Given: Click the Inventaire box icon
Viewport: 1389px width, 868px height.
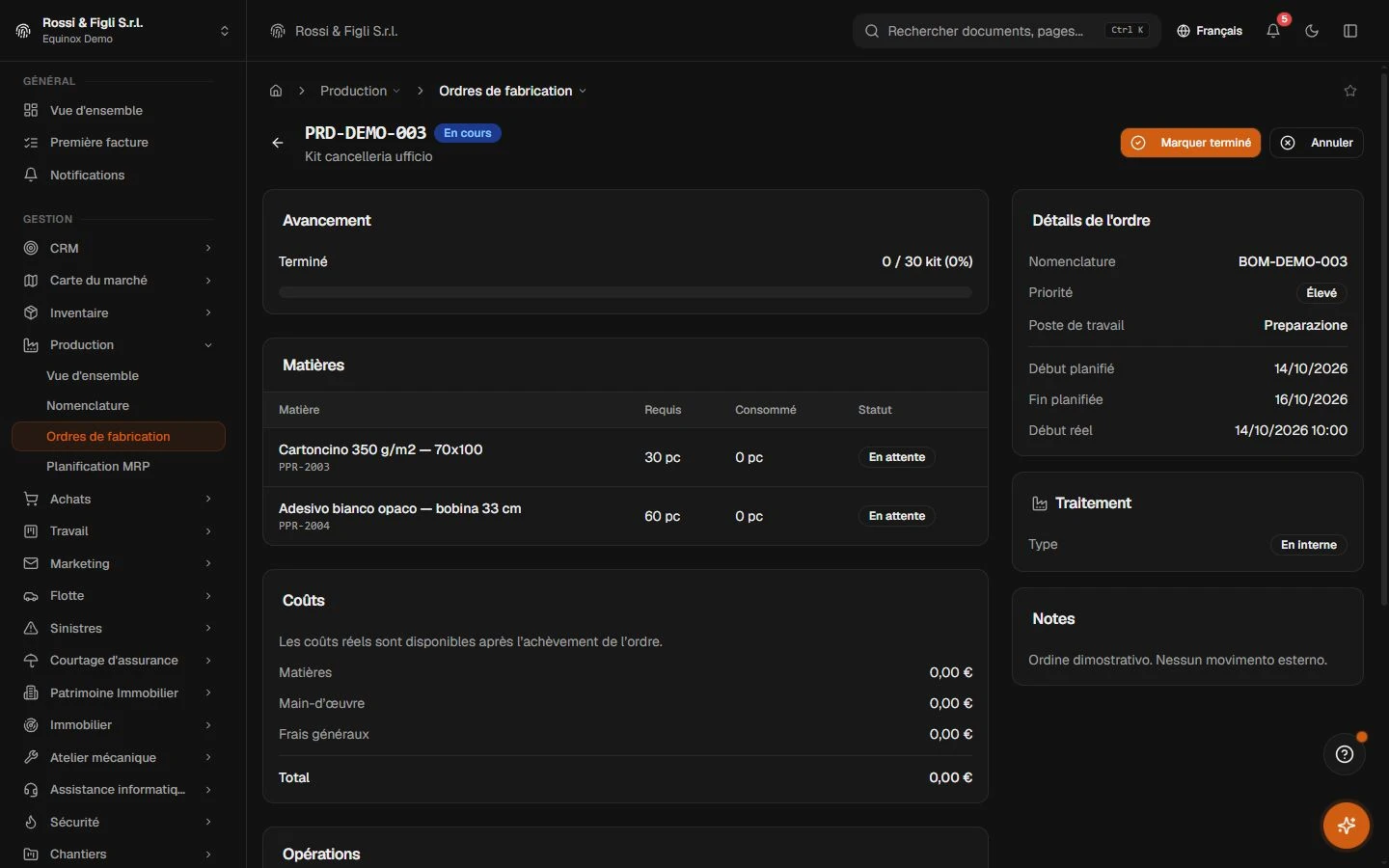Looking at the screenshot, I should click(31, 312).
